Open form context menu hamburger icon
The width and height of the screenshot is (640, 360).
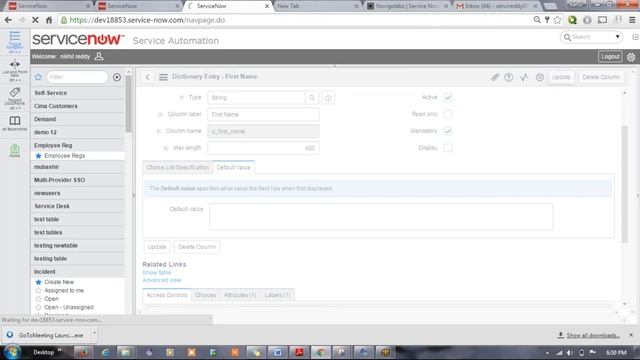point(163,77)
